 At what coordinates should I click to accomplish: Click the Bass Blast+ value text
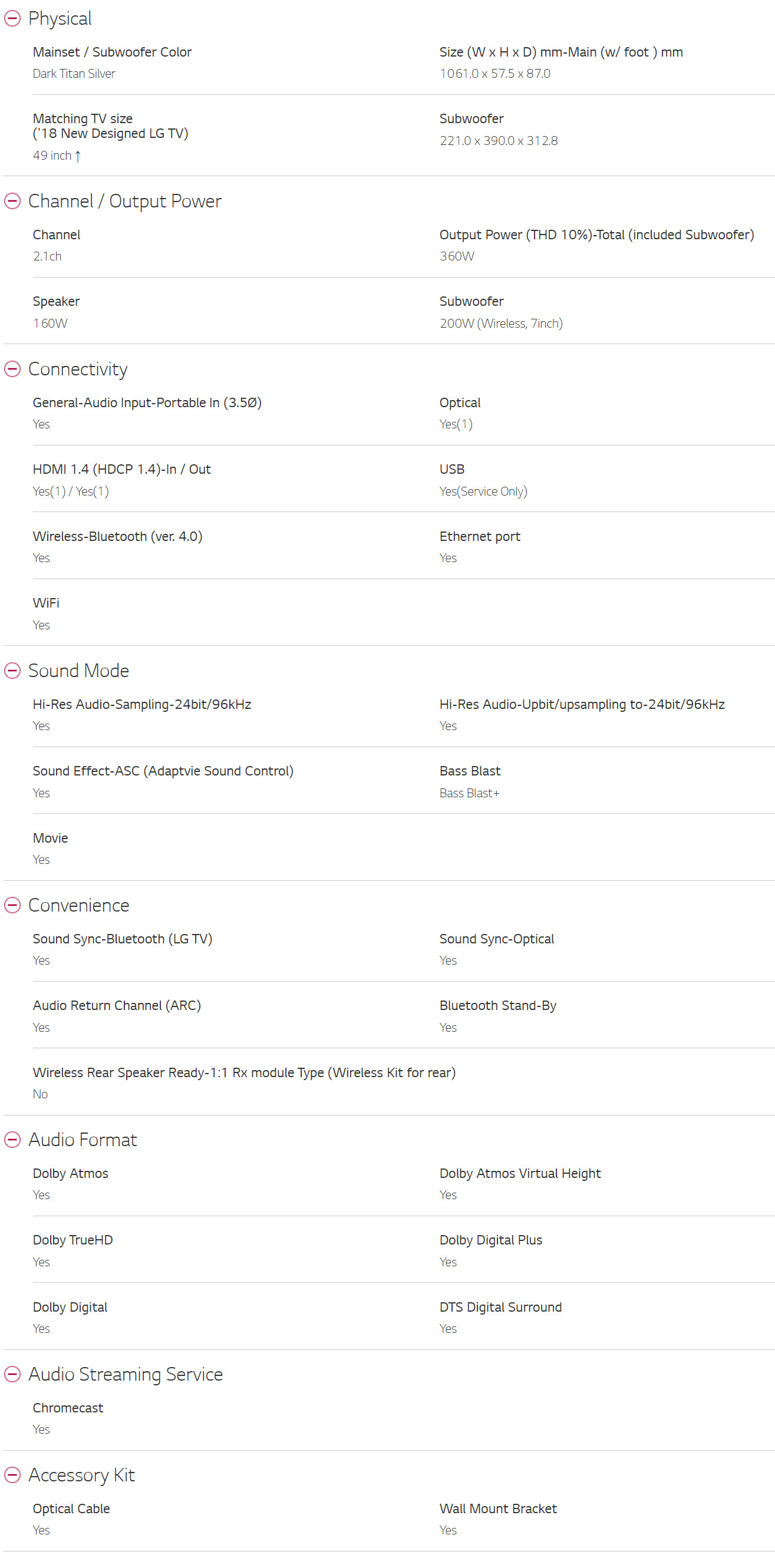[x=469, y=793]
